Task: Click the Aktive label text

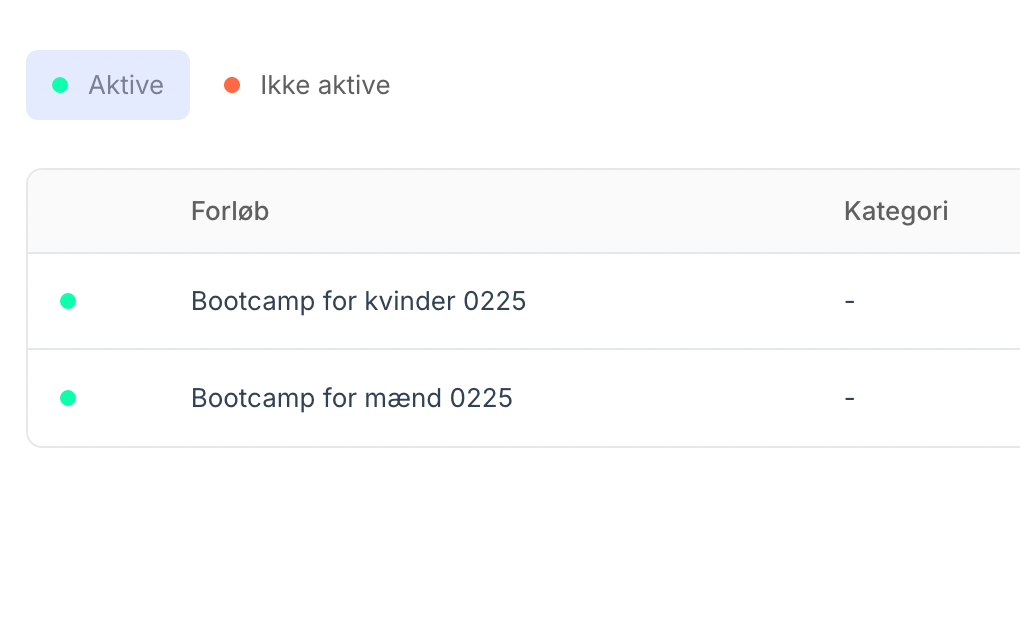Action: (126, 85)
